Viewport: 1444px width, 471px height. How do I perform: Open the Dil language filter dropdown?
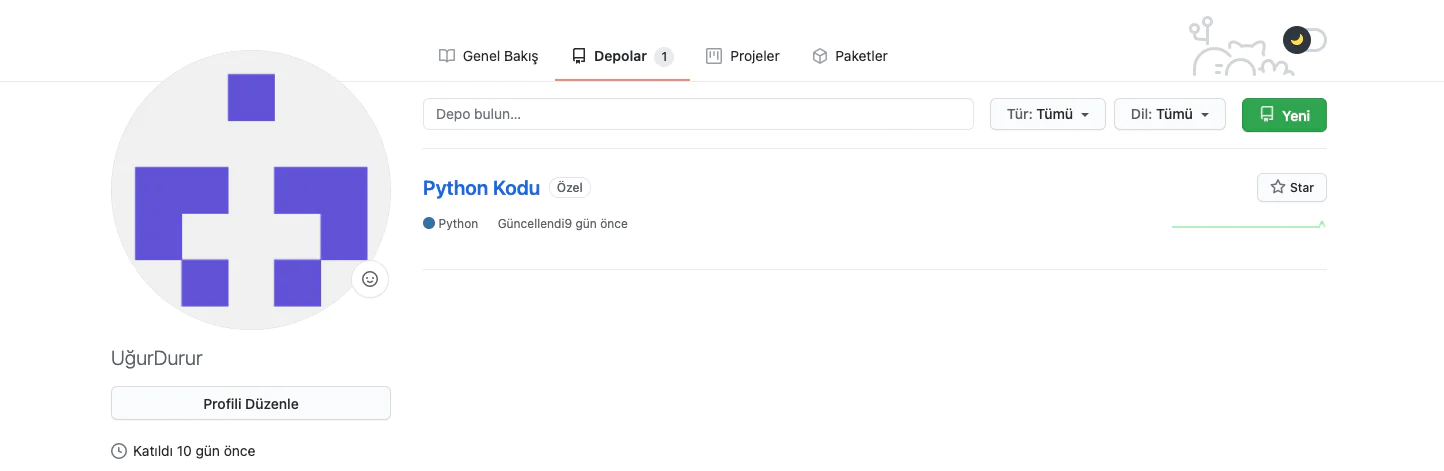(x=1169, y=114)
